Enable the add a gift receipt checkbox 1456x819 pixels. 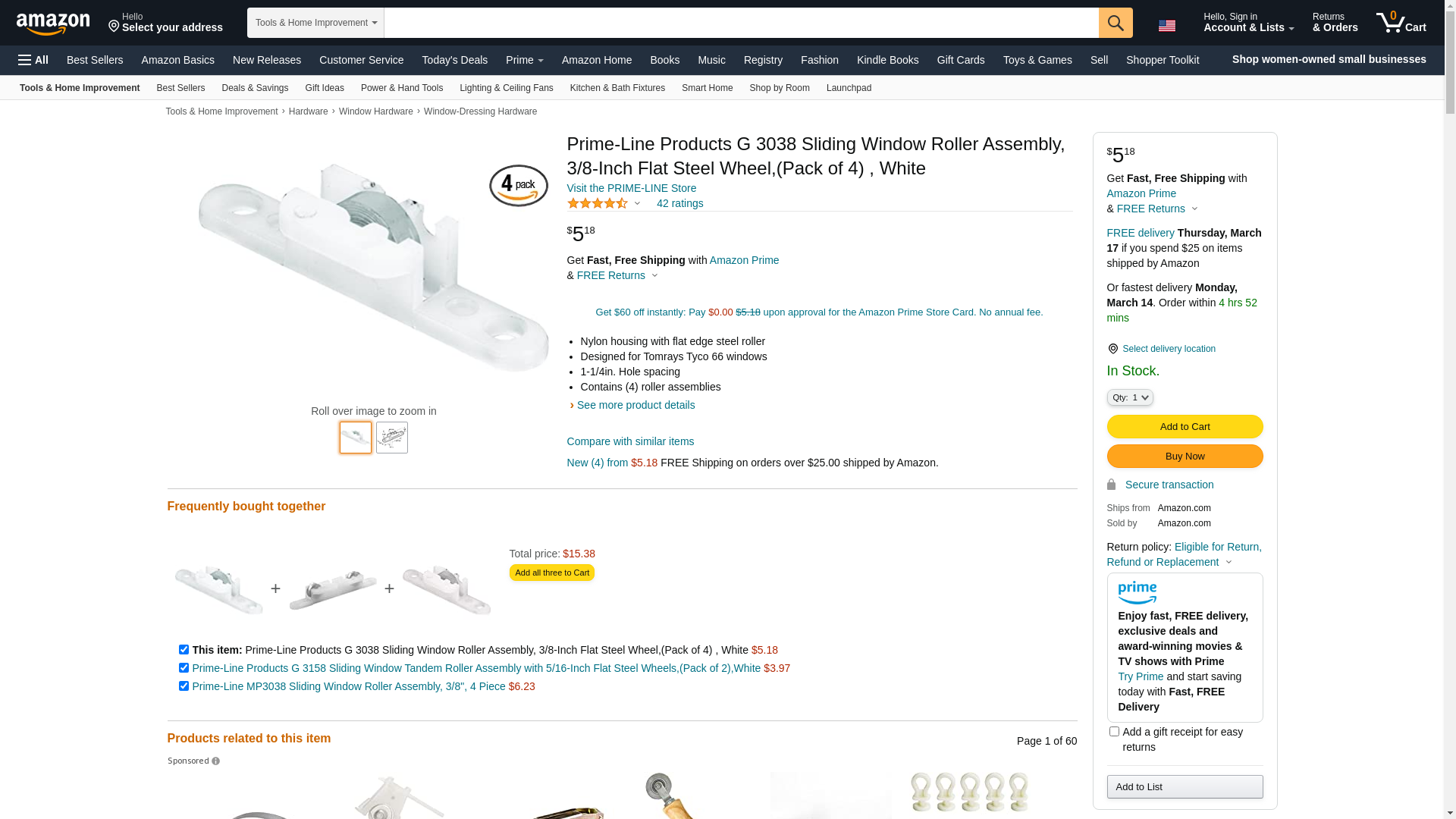tap(1114, 732)
